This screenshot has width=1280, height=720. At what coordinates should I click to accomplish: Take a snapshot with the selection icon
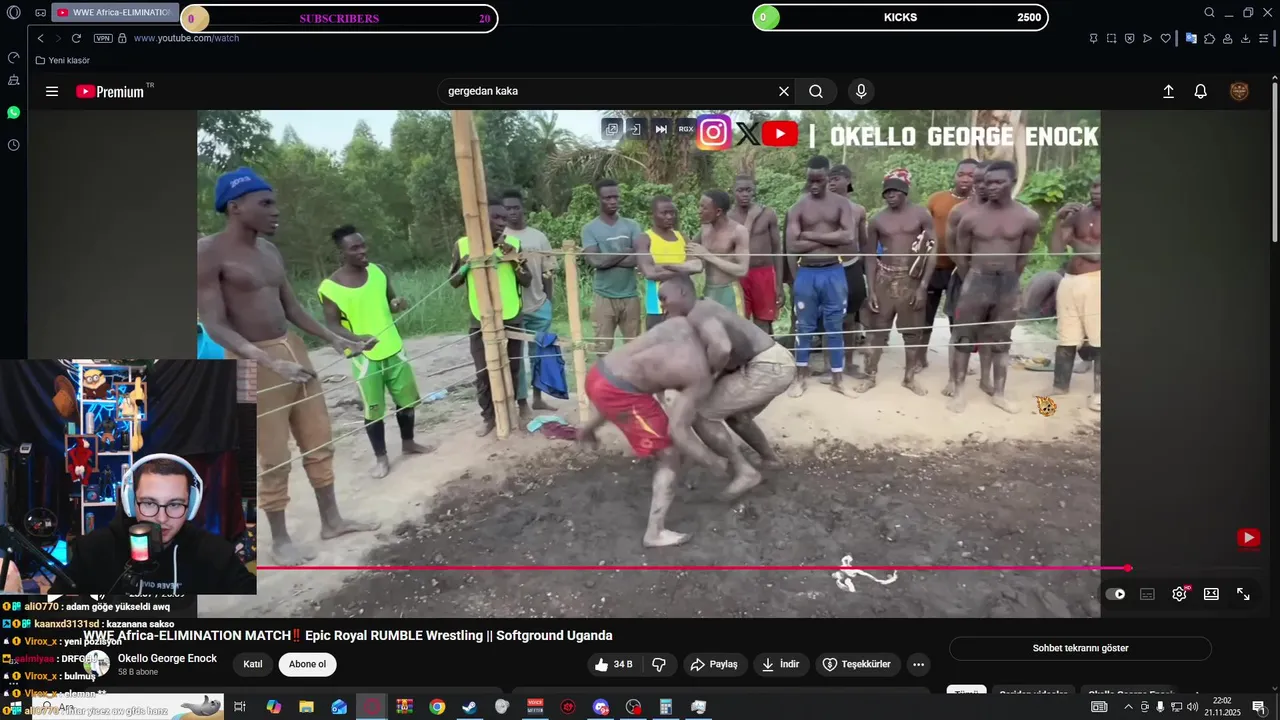1111,38
